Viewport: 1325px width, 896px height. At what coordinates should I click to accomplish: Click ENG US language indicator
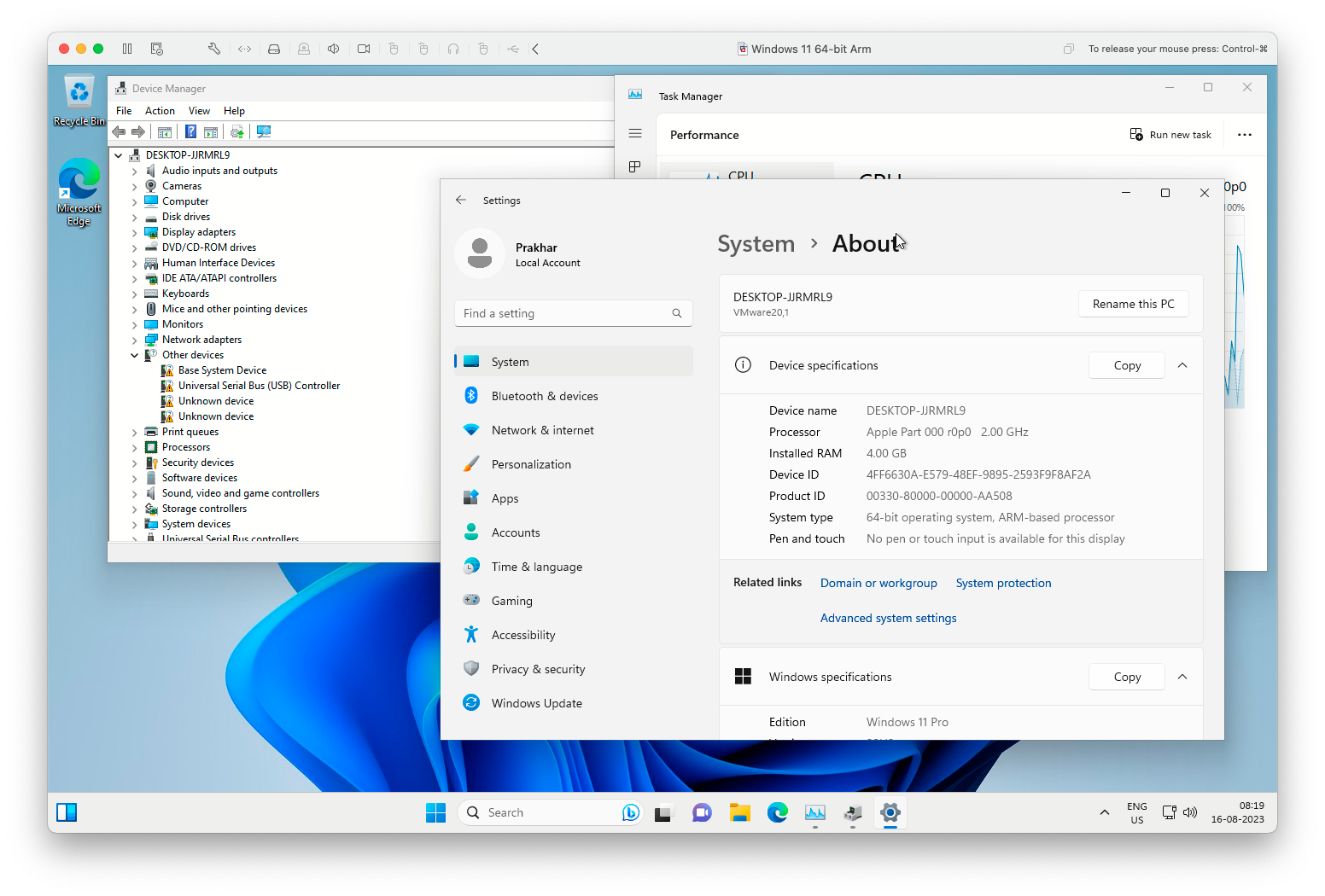[1137, 812]
